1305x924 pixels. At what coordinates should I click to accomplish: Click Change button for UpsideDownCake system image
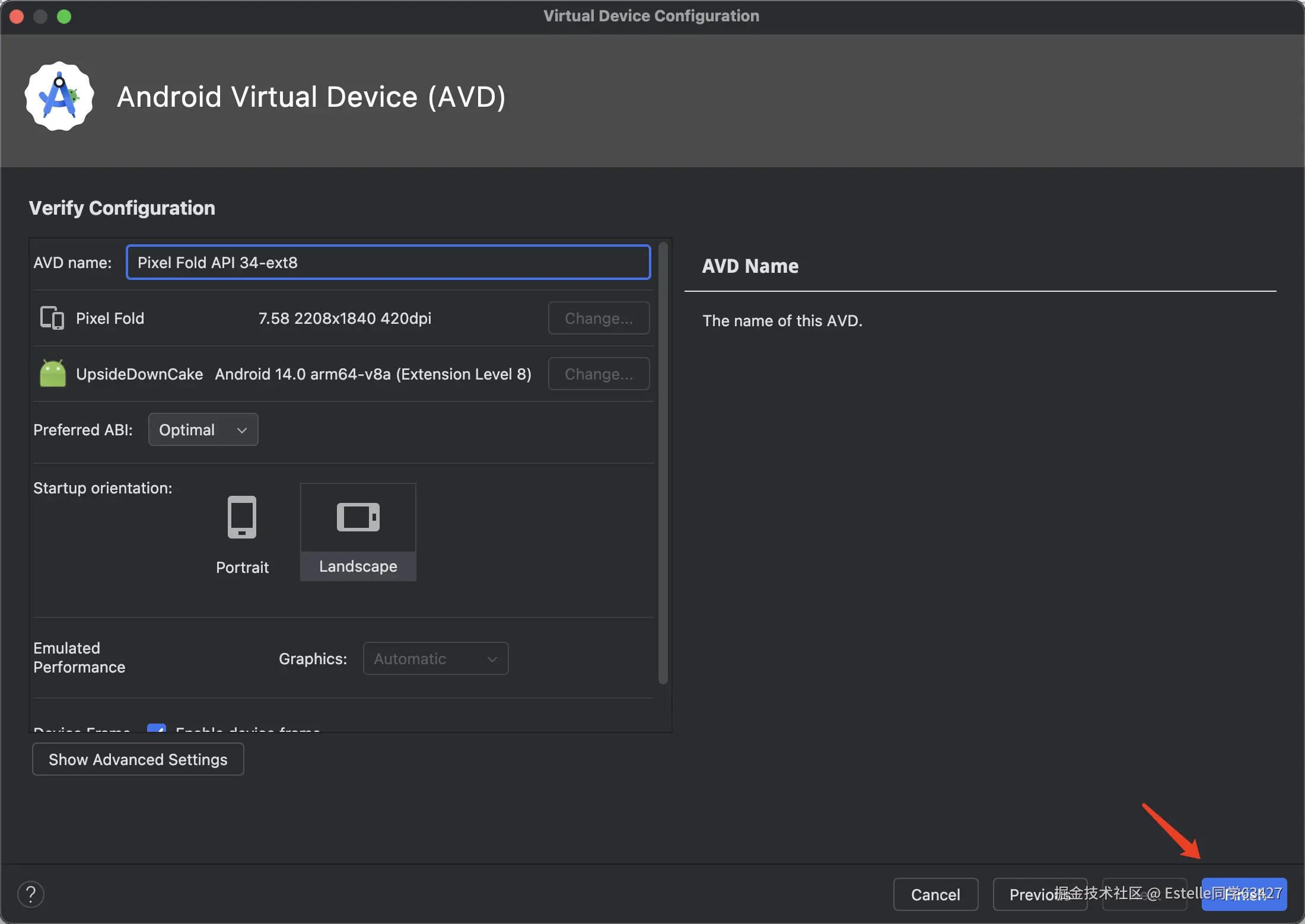599,374
